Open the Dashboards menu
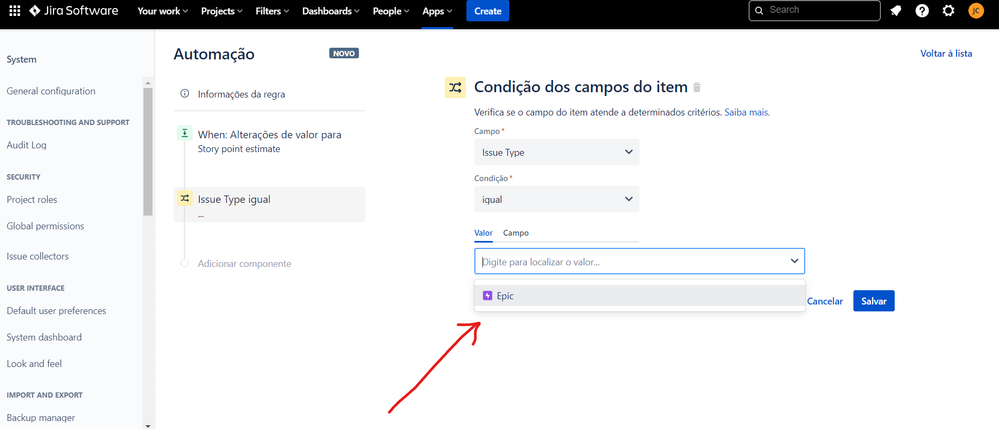 pos(331,11)
